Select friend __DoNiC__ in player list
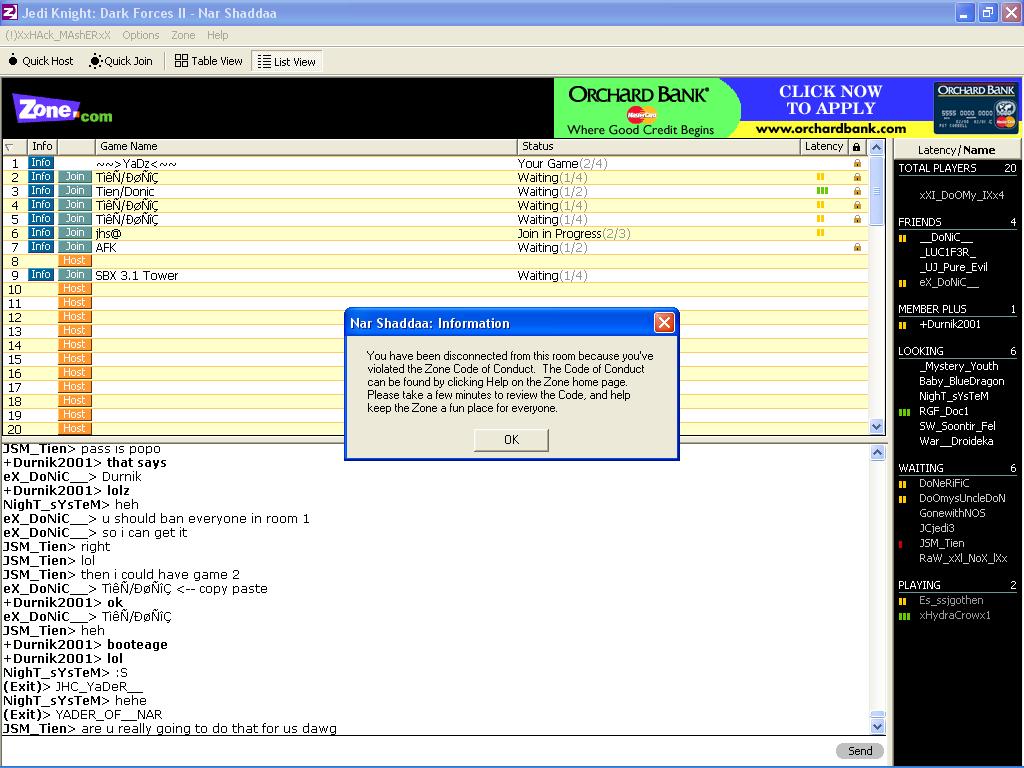The image size is (1024, 768). [946, 238]
